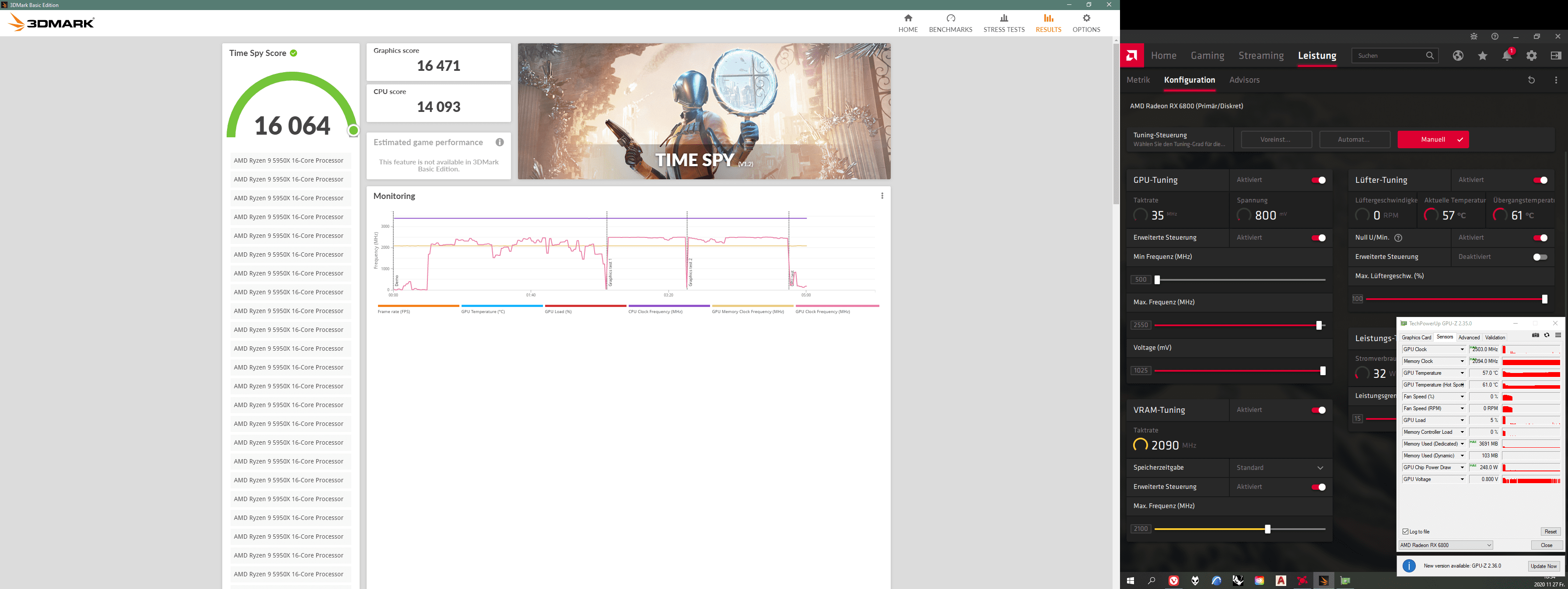This screenshot has width=1568, height=589.
Task: Open Fan Speed (RPM) sensor dropdown arrow
Action: (1462, 408)
